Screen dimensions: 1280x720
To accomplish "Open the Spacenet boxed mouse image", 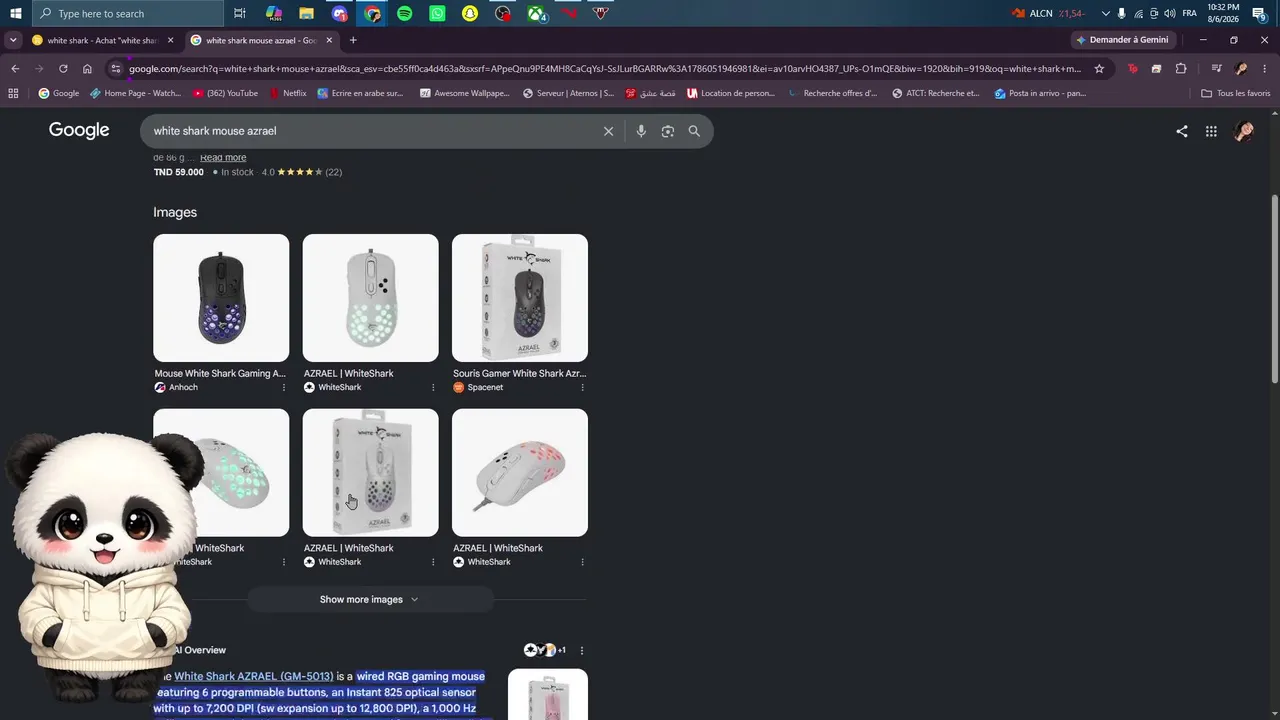I will pyautogui.click(x=520, y=298).
